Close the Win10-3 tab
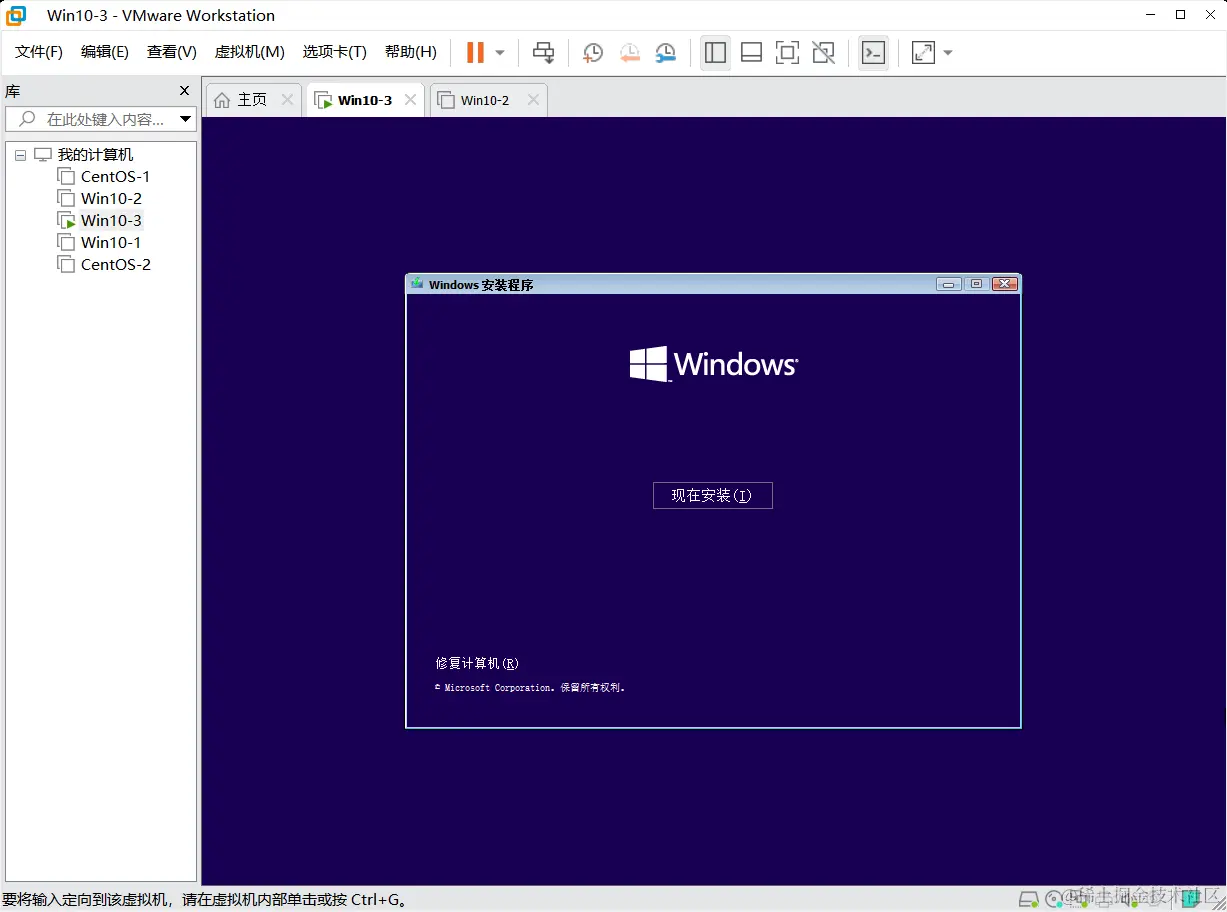Image resolution: width=1227 pixels, height=912 pixels. [x=410, y=100]
